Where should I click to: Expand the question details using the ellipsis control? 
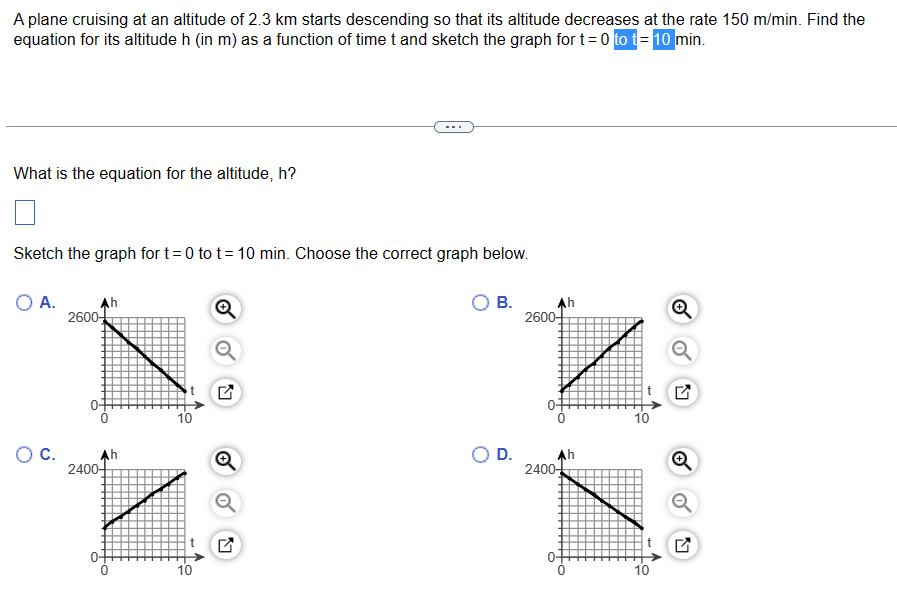pos(454,126)
